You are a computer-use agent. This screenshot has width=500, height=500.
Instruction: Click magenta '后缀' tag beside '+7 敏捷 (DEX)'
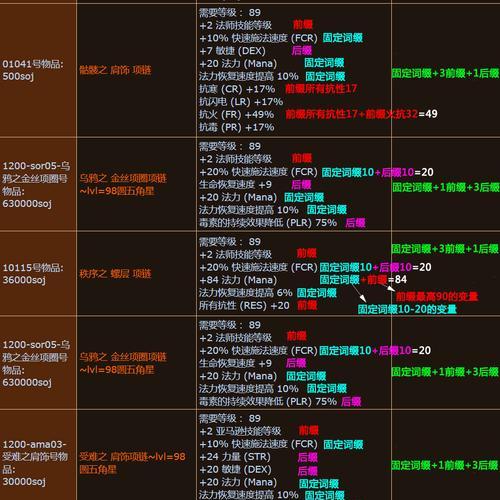[x=302, y=51]
